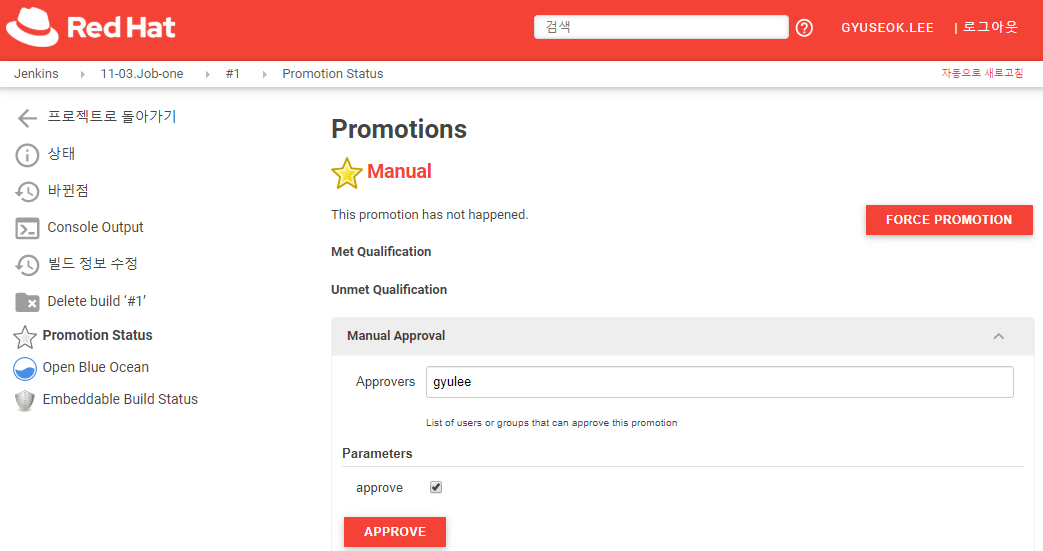Click the Approvers text field
1043x551 pixels.
coord(719,382)
